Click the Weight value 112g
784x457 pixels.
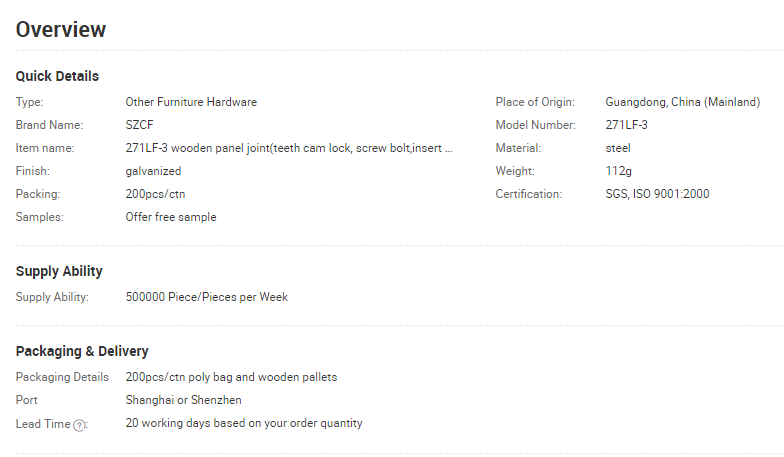pyautogui.click(x=618, y=171)
